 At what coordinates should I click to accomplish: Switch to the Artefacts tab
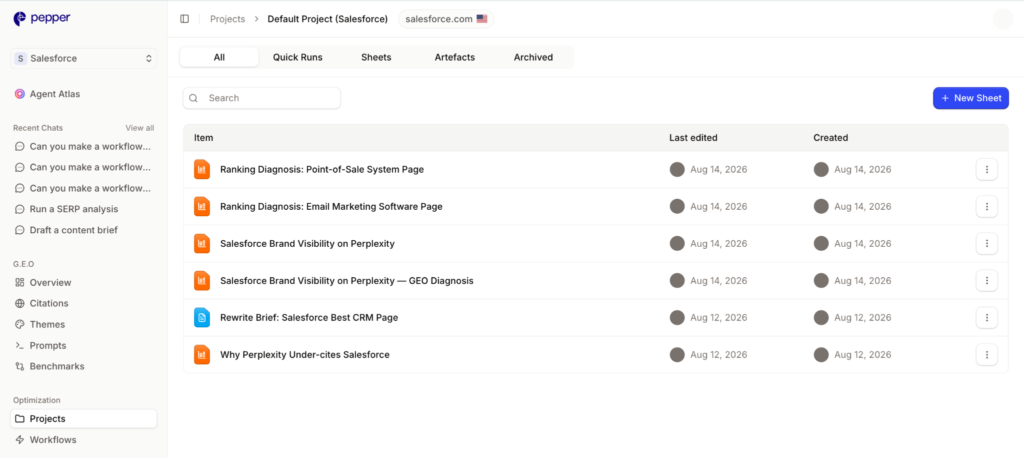pyautogui.click(x=455, y=57)
